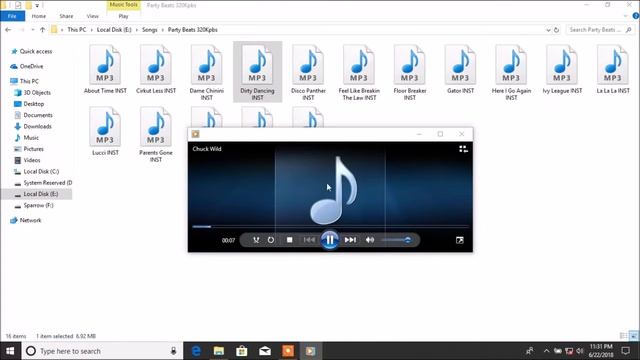Select Lucci INST mp3 file

pyautogui.click(x=105, y=131)
